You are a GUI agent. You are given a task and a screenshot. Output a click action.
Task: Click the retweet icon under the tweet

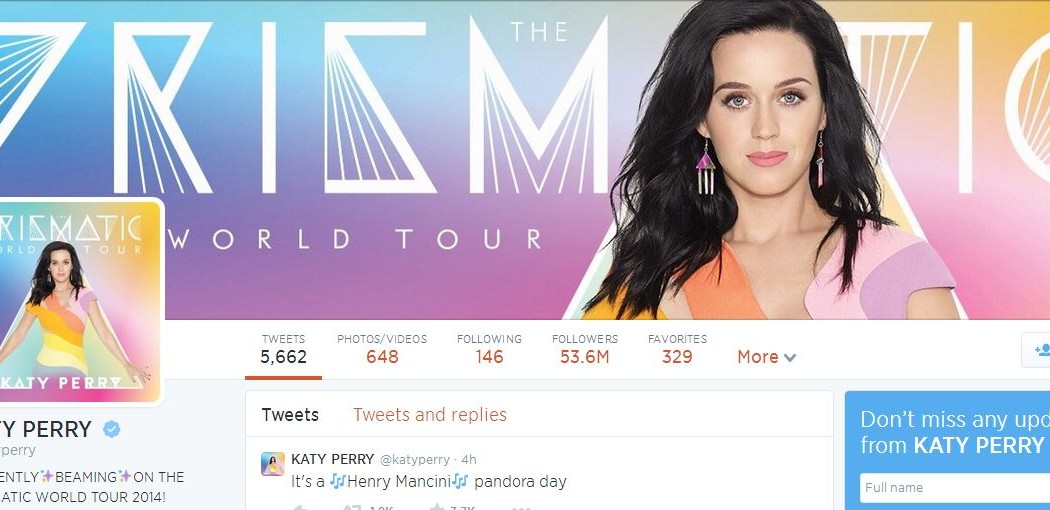[352, 507]
